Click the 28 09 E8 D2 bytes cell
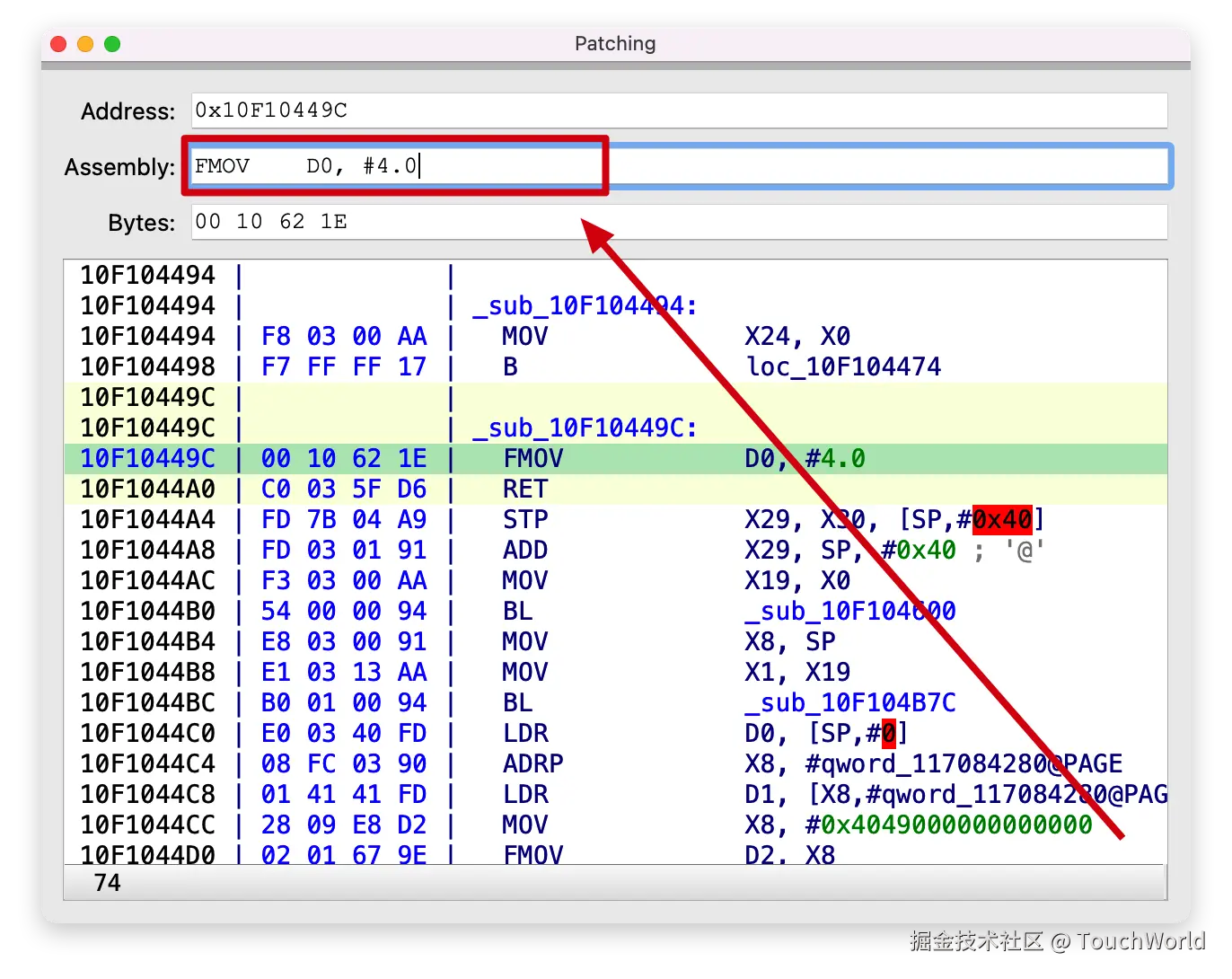Viewport: 1232px width, 979px height. pyautogui.click(x=344, y=825)
